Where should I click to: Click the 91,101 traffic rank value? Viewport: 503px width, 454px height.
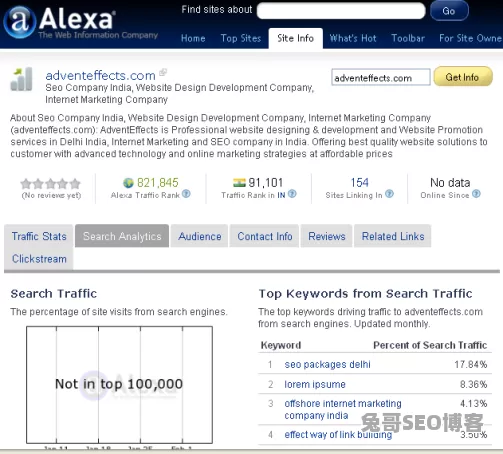tap(266, 183)
